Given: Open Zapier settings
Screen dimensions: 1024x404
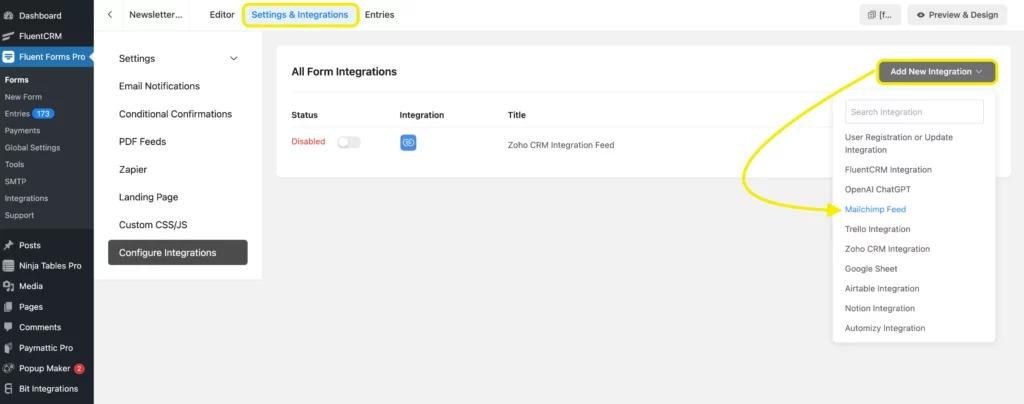Looking at the screenshot, I should tap(133, 170).
